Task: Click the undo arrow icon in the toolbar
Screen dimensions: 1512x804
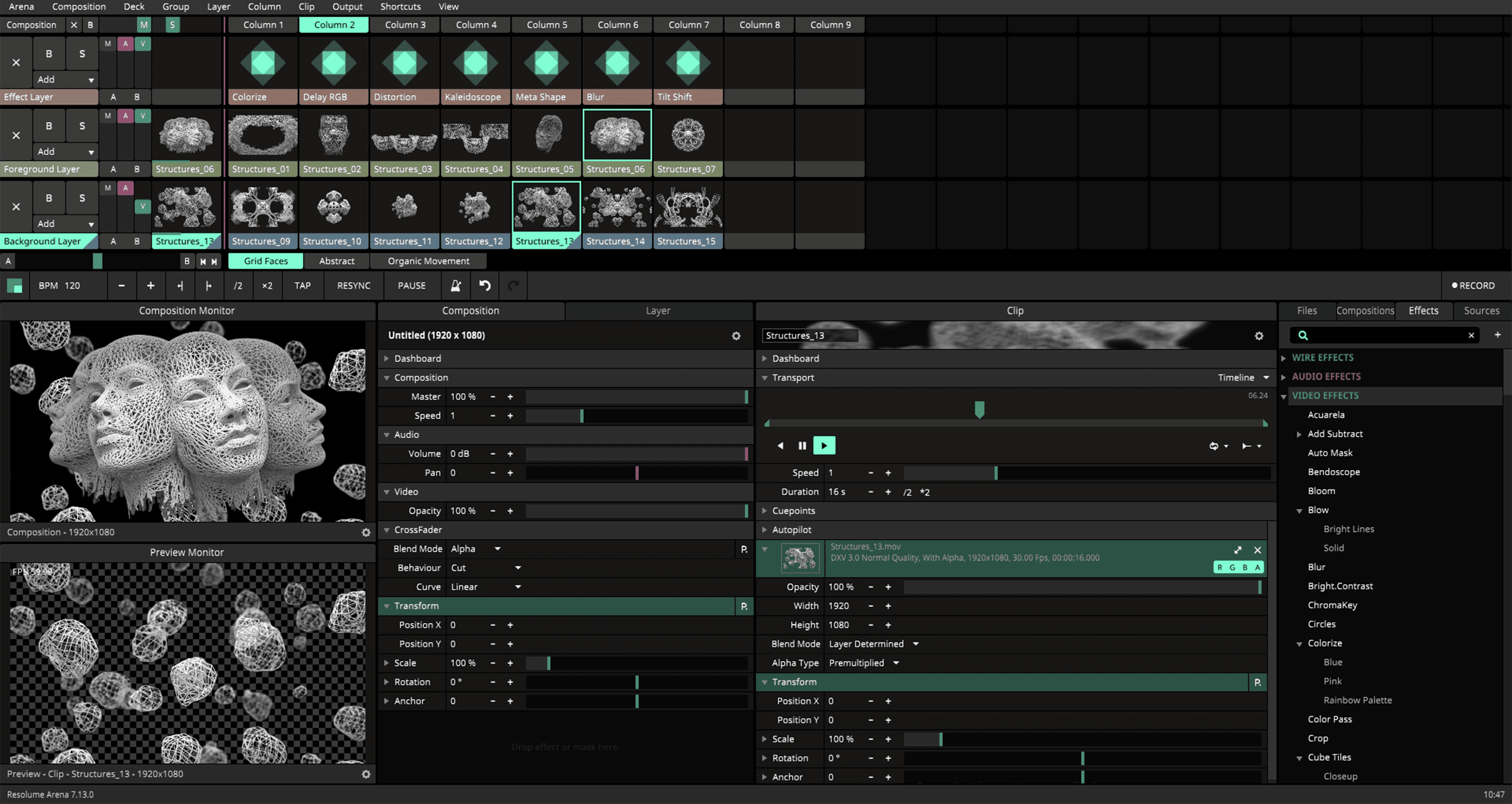Action: [485, 286]
